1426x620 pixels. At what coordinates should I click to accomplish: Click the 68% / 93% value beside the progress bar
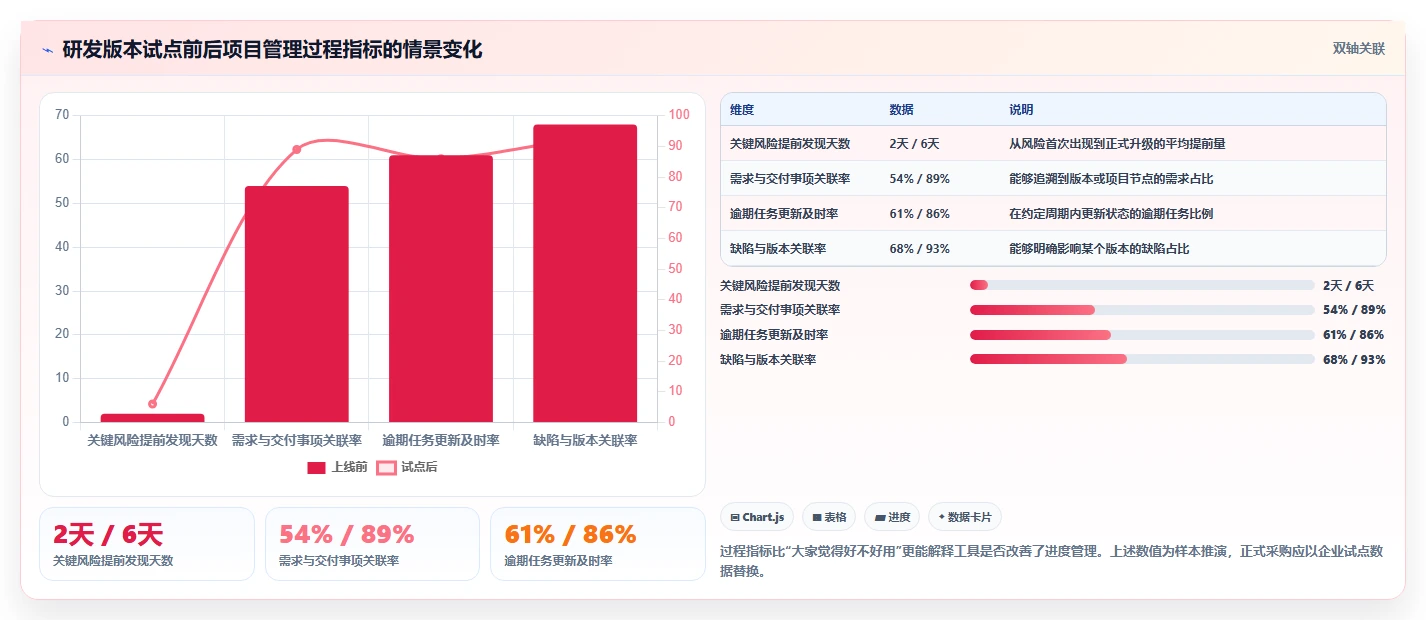coord(1354,360)
